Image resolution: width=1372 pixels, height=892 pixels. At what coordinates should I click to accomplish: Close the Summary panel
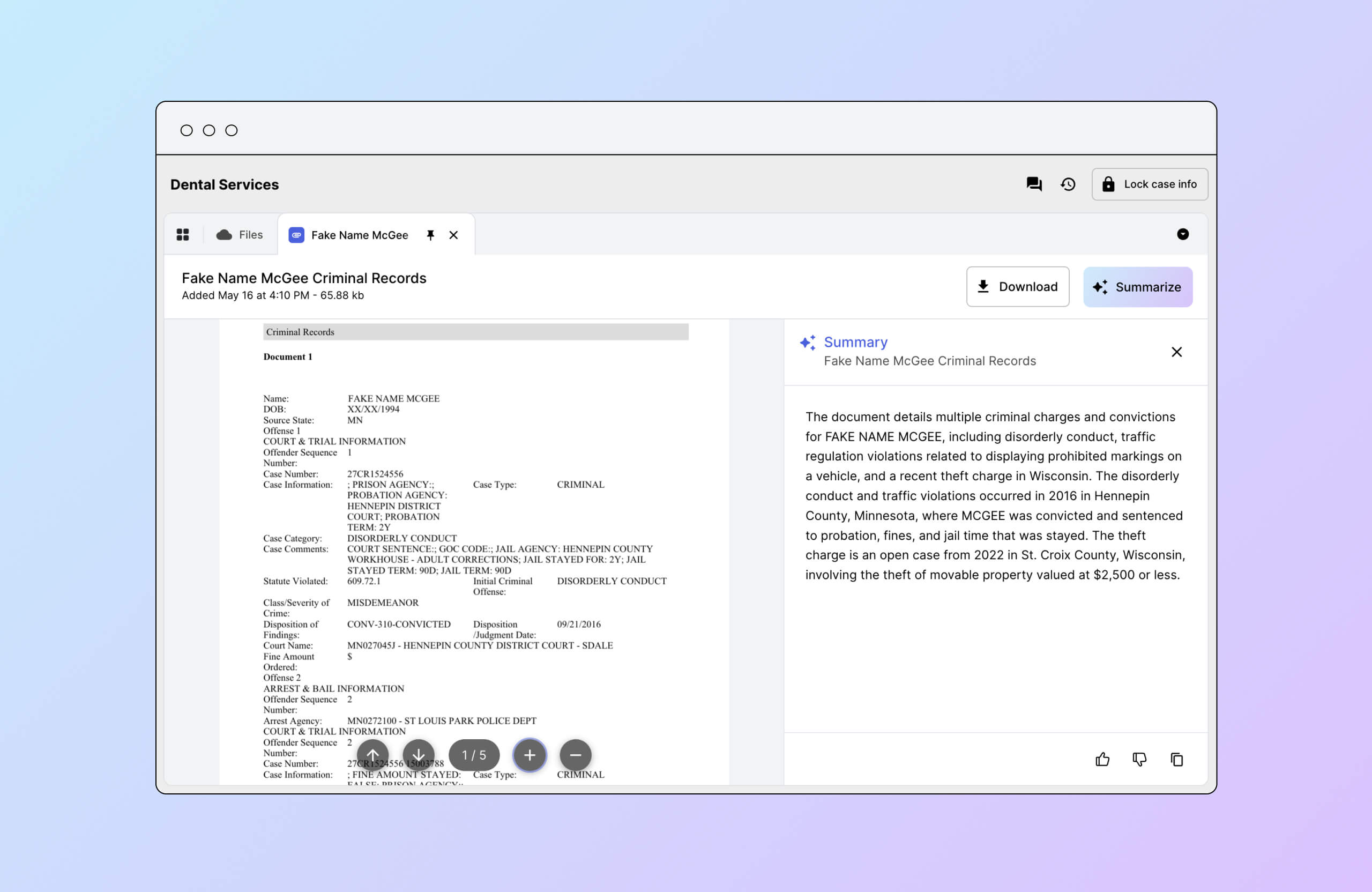point(1177,352)
